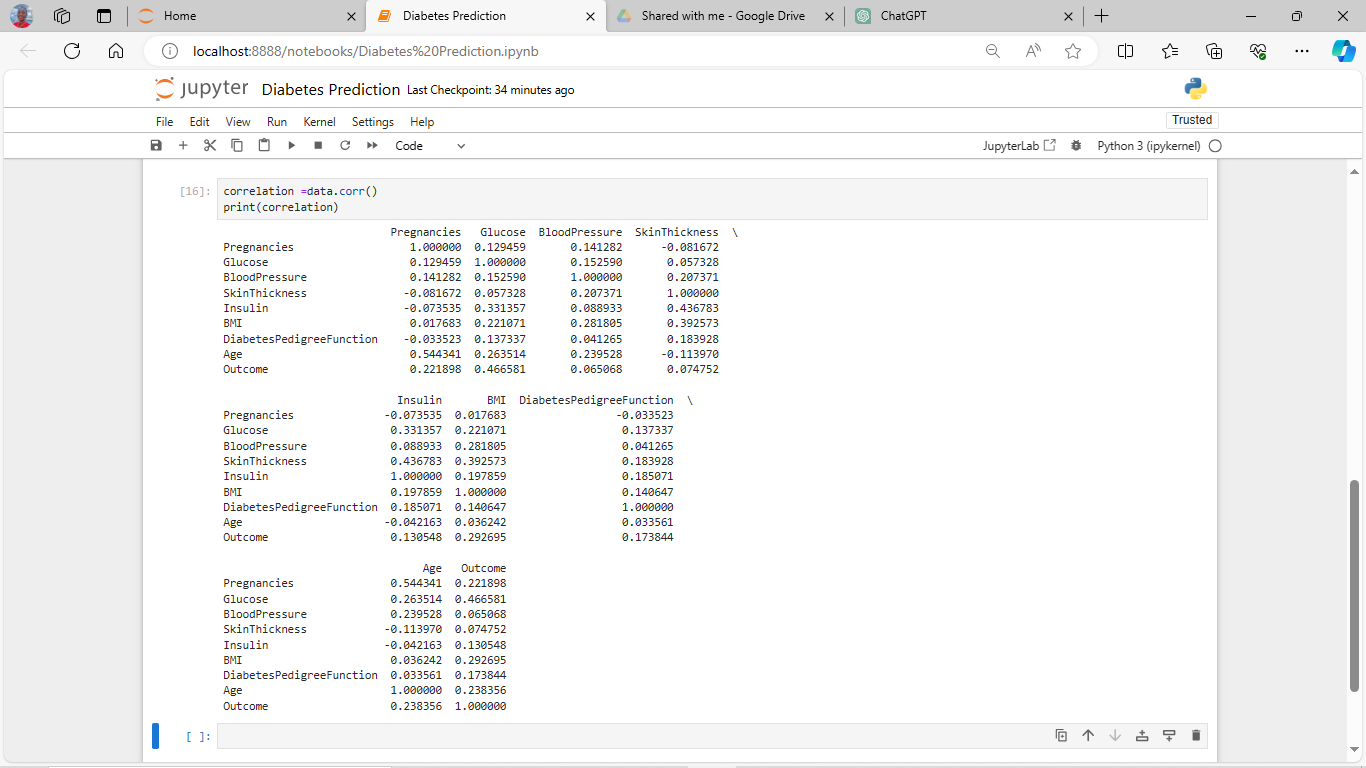The width and height of the screenshot is (1366, 768).
Task: Copy the selected cell from the toolbar
Action: point(237,145)
